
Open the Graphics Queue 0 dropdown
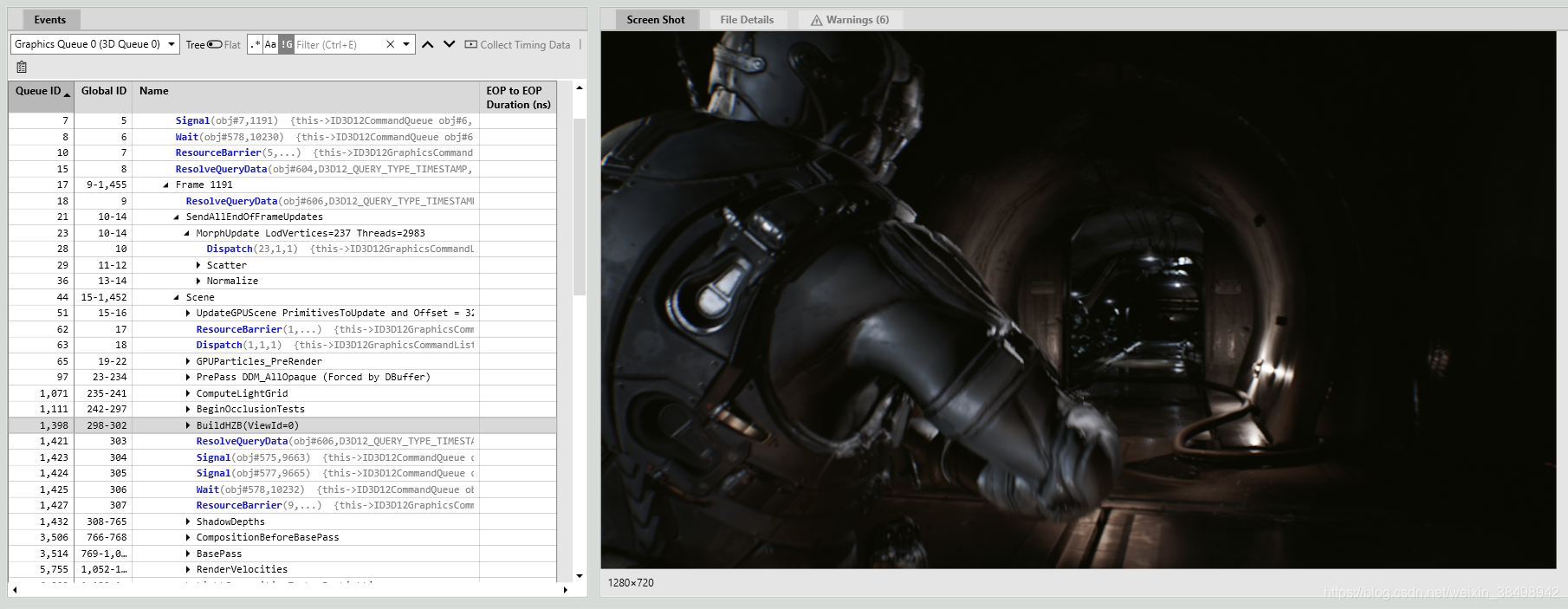tap(95, 44)
